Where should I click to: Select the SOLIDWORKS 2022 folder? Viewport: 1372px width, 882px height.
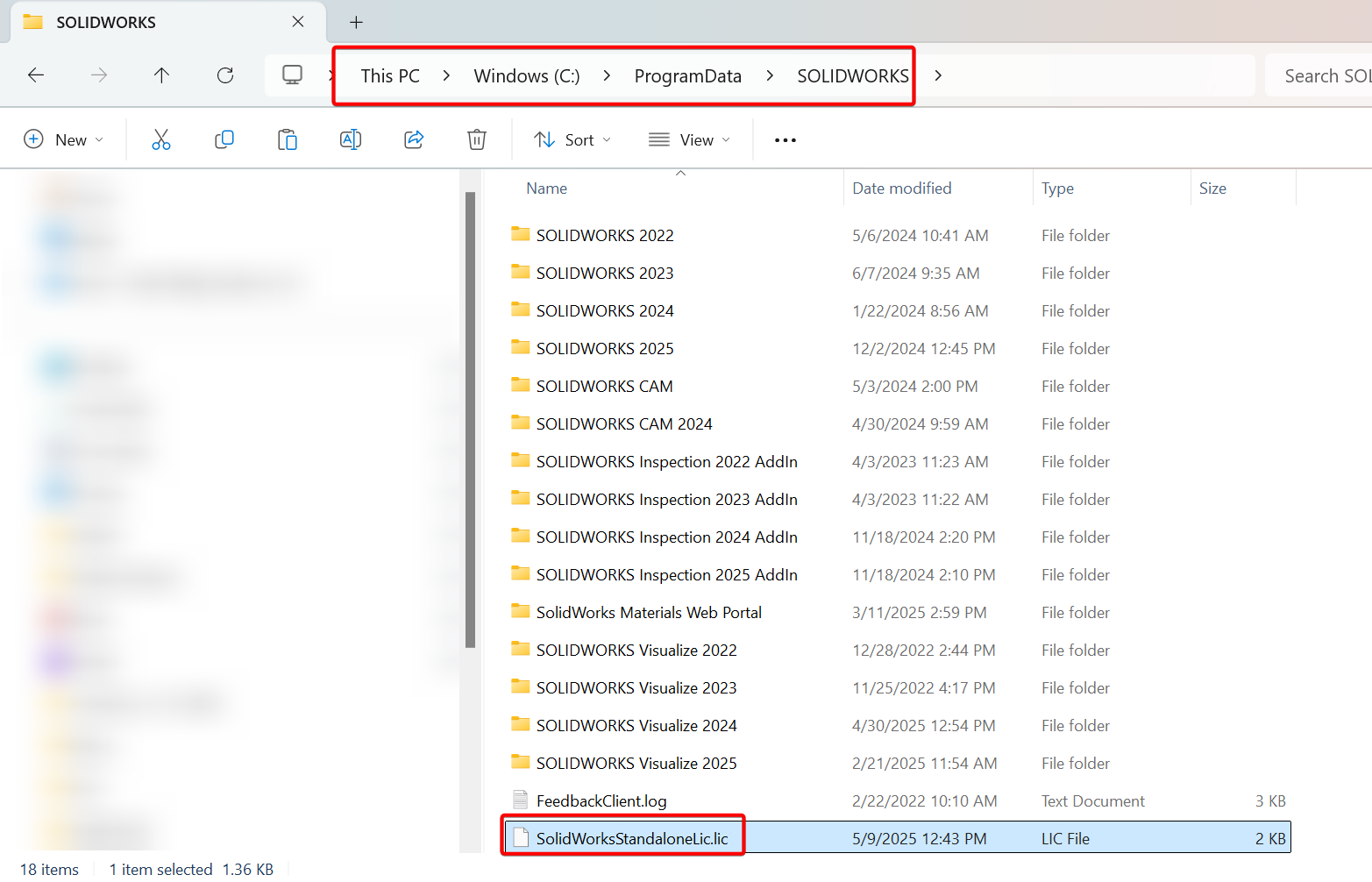click(605, 236)
